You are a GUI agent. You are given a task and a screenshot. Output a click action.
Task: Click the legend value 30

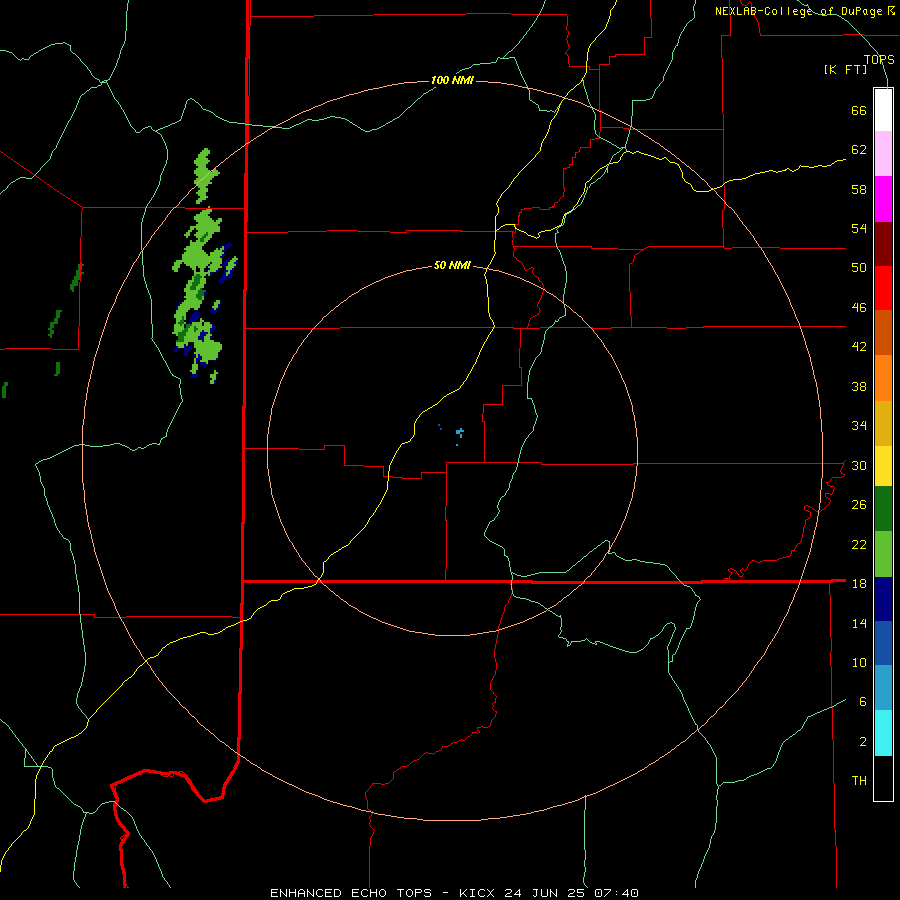859,465
